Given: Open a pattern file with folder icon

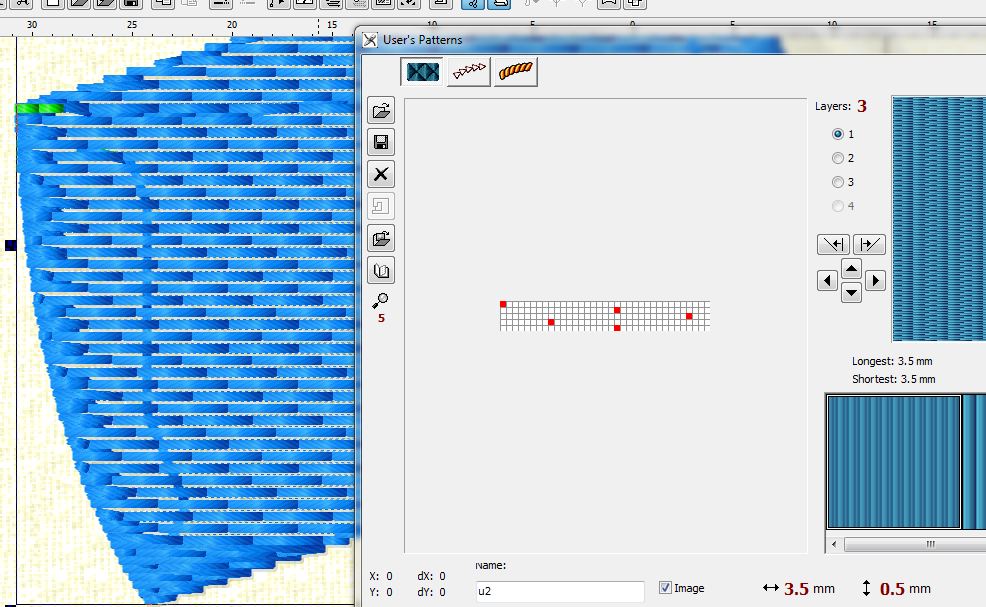Looking at the screenshot, I should [x=381, y=111].
